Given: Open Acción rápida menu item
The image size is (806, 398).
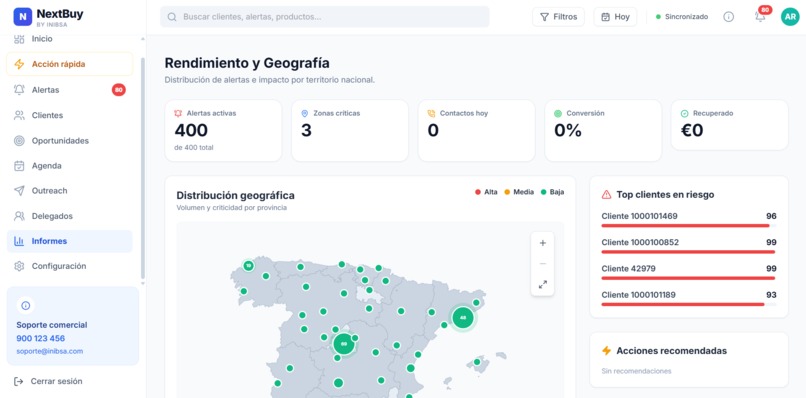Looking at the screenshot, I should pyautogui.click(x=70, y=64).
